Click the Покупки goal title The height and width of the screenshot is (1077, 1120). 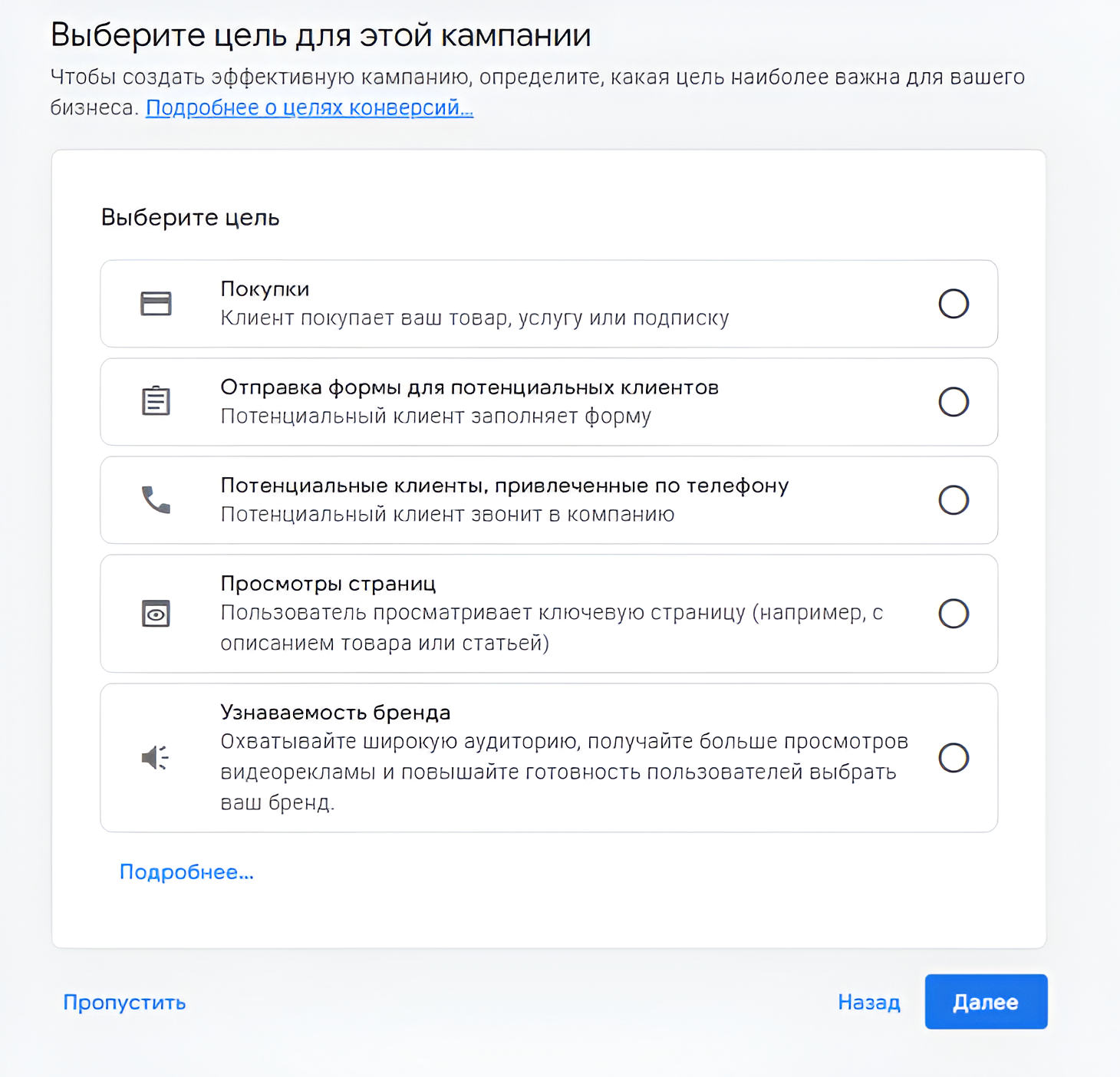[x=265, y=289]
